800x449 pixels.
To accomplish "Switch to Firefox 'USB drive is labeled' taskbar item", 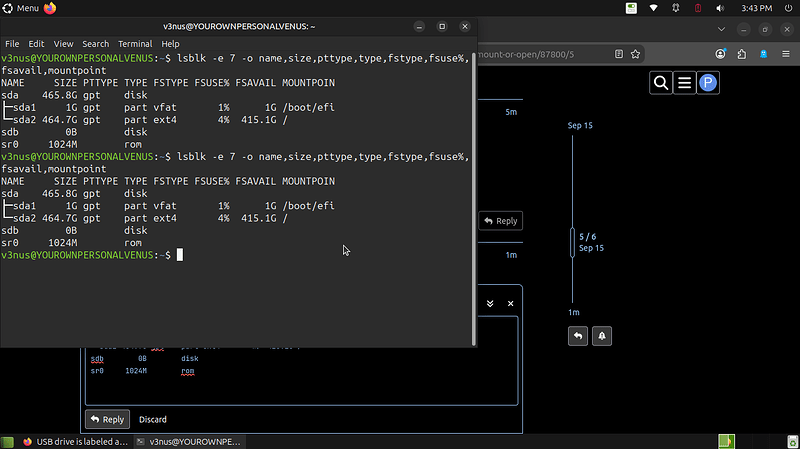I will (x=76, y=442).
